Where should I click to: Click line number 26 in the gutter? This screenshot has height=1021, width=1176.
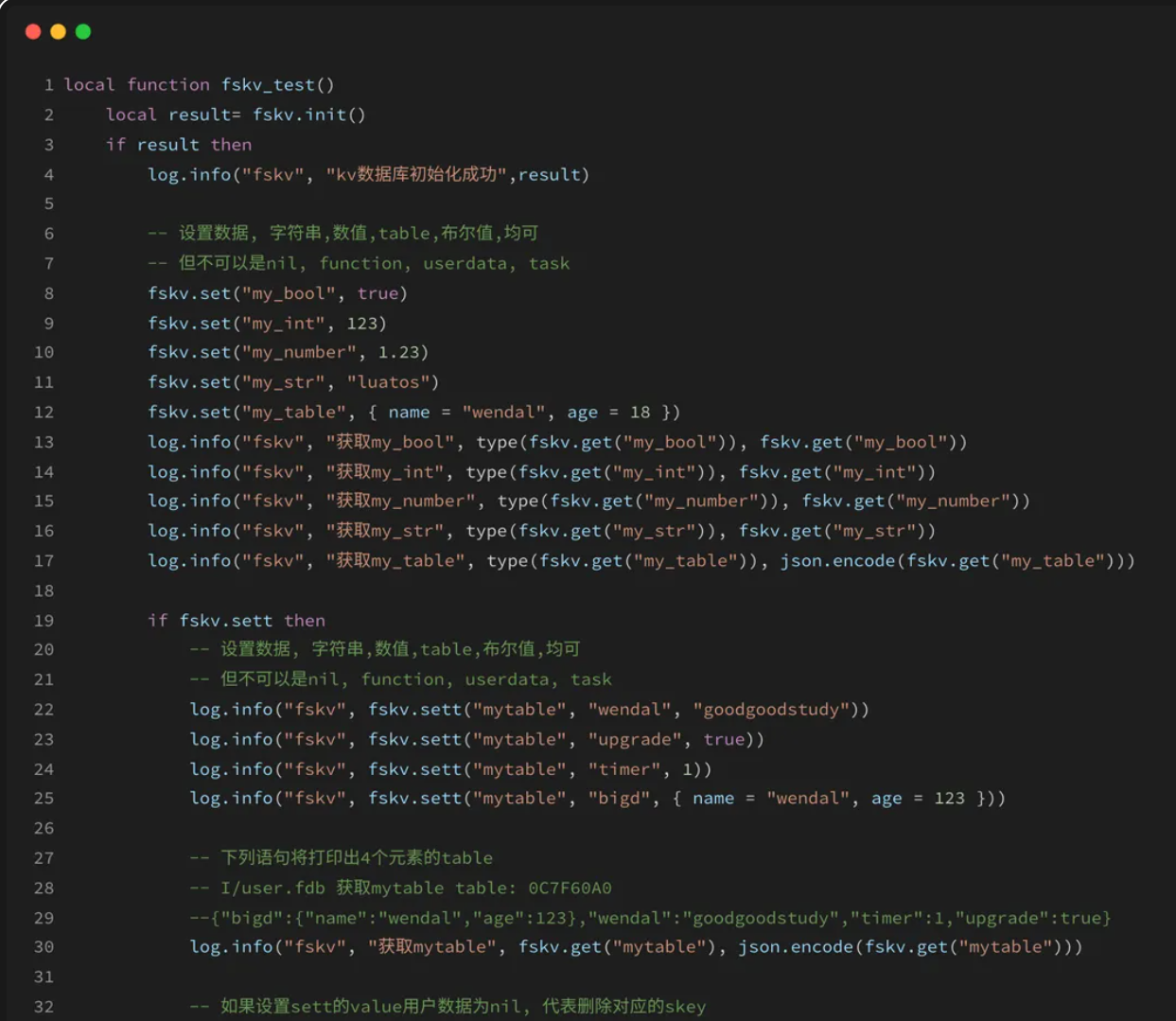click(44, 829)
